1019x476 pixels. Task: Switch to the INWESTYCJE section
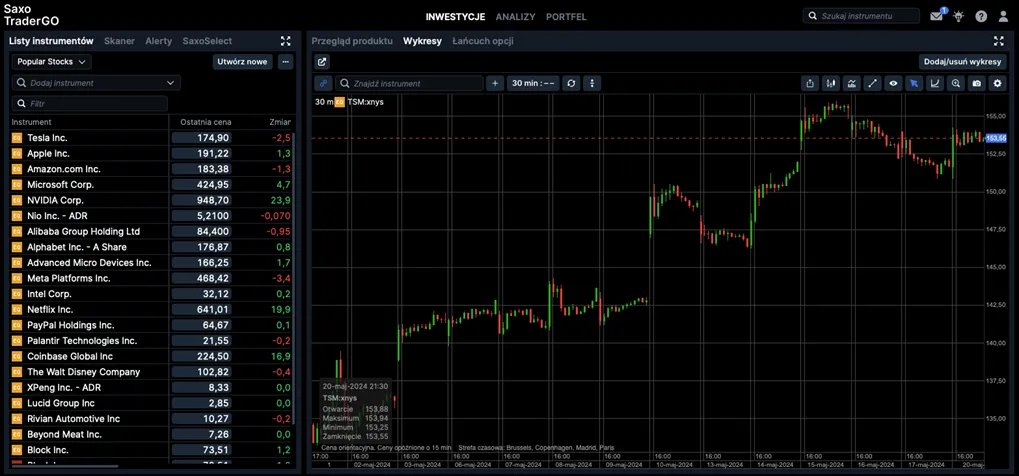(x=455, y=17)
